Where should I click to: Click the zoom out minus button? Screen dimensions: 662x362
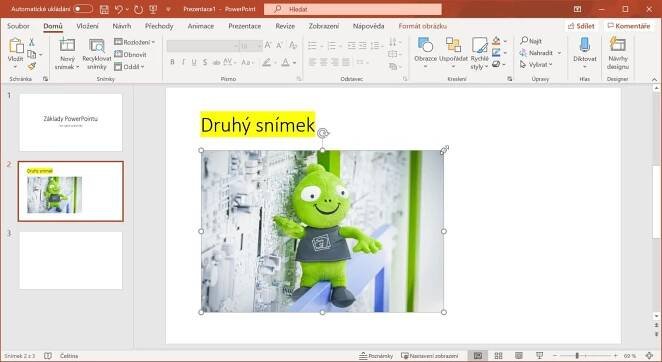click(555, 356)
